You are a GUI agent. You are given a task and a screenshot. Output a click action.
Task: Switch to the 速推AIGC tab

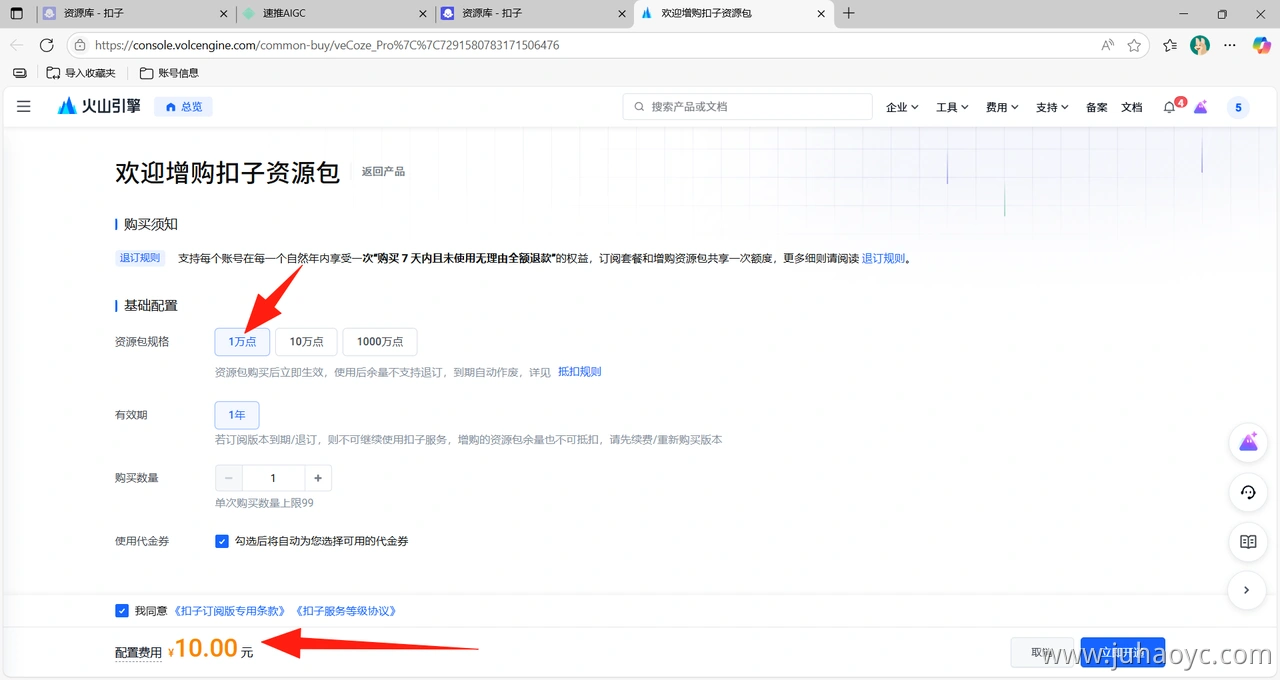[335, 14]
